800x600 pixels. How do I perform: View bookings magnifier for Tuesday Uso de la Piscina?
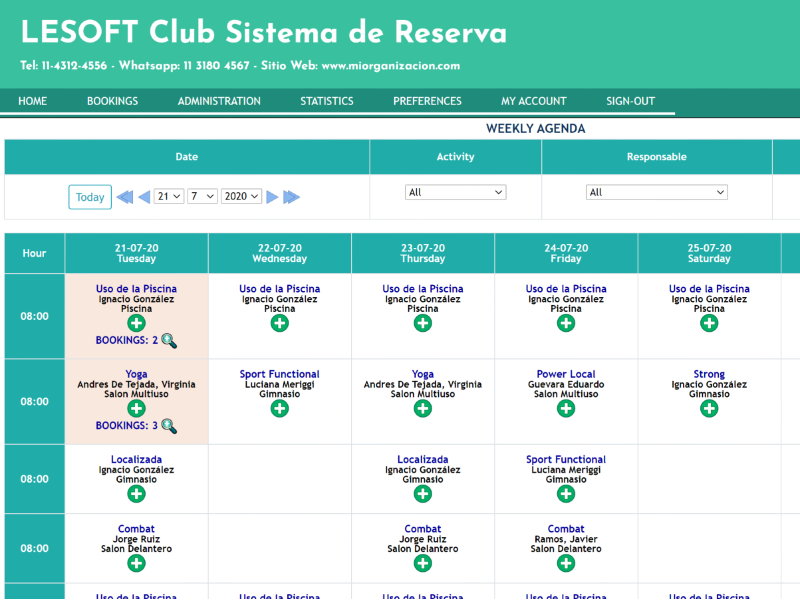[x=169, y=341]
